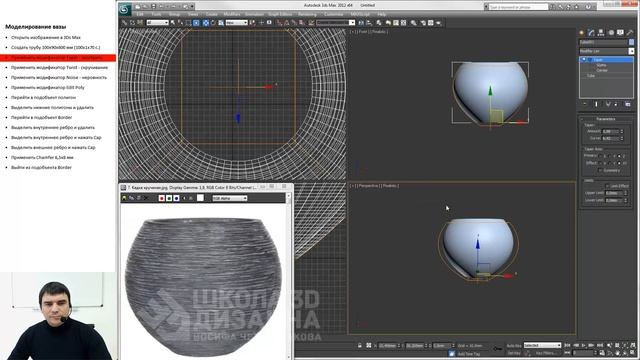Remove modifier from the stack
640x360 pixels.
(x=616, y=104)
